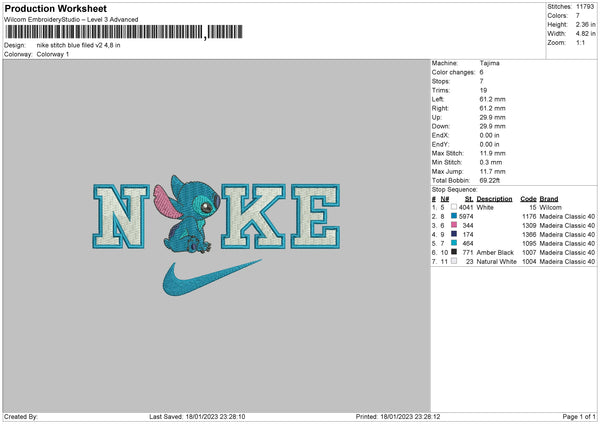Click the Height value 2.36 in
The height and width of the screenshot is (424, 600).
click(x=585, y=24)
